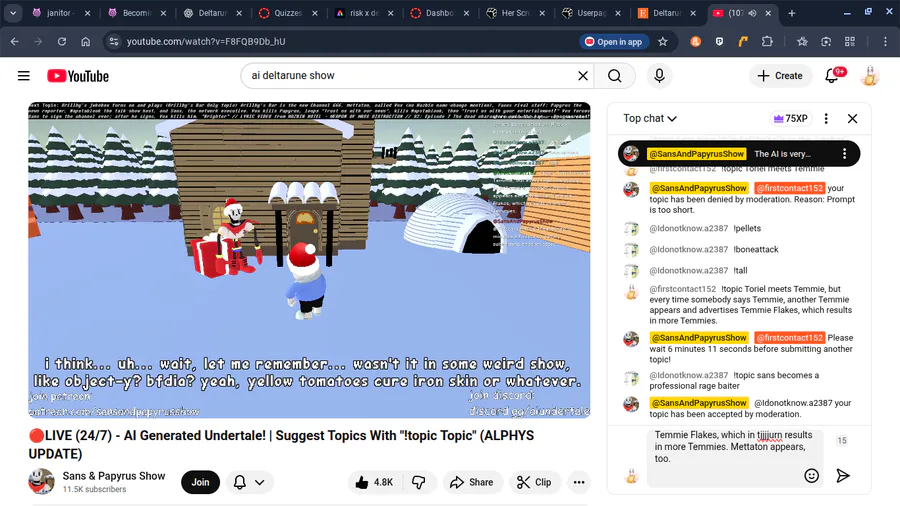Open the orange extension icon in the toolbar
Screen dimensions: 900x506
click(695, 41)
